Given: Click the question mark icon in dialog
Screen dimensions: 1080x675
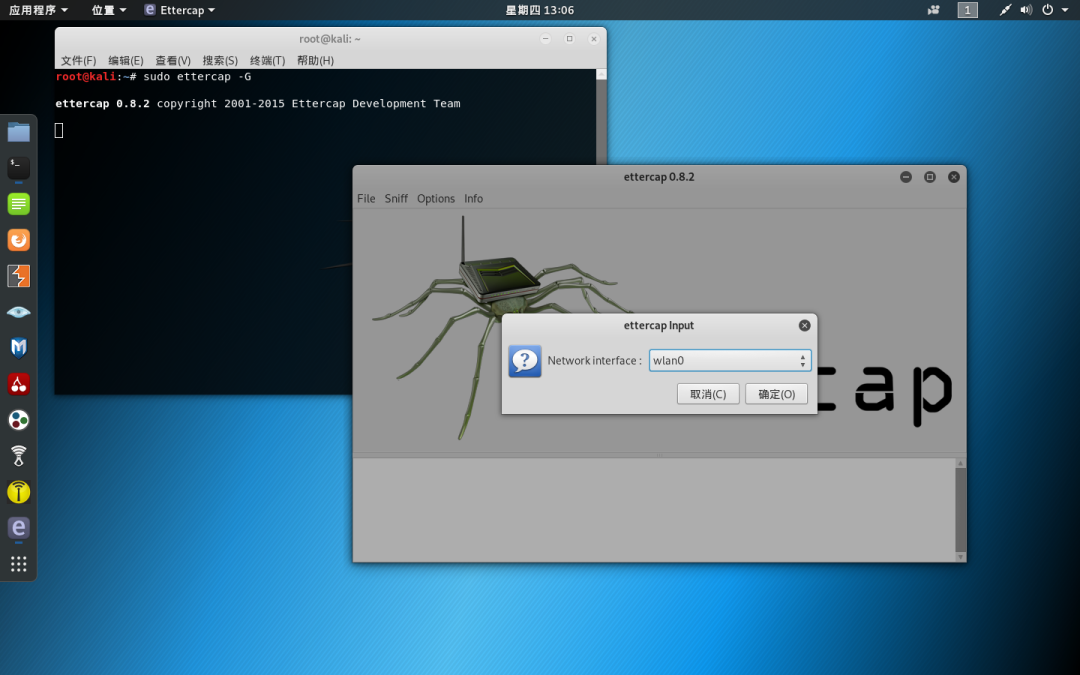Looking at the screenshot, I should (x=525, y=361).
